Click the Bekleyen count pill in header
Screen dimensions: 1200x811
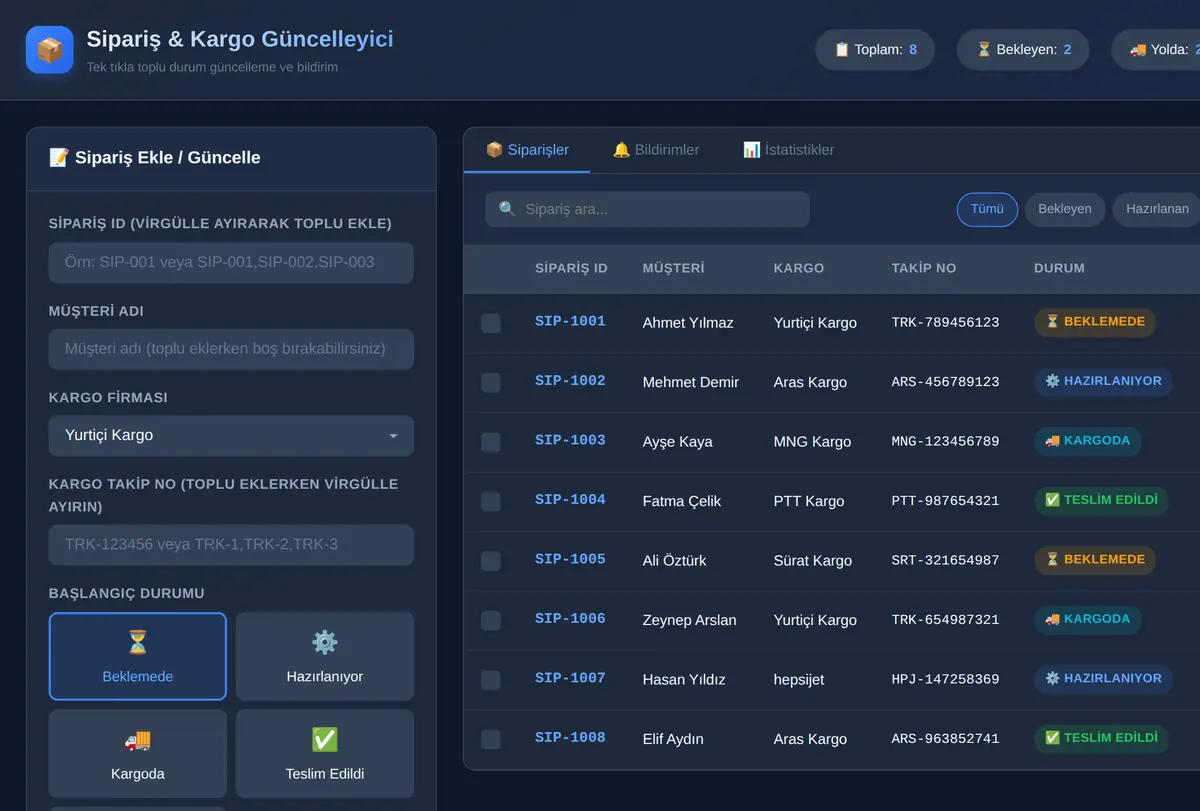[x=1023, y=49]
